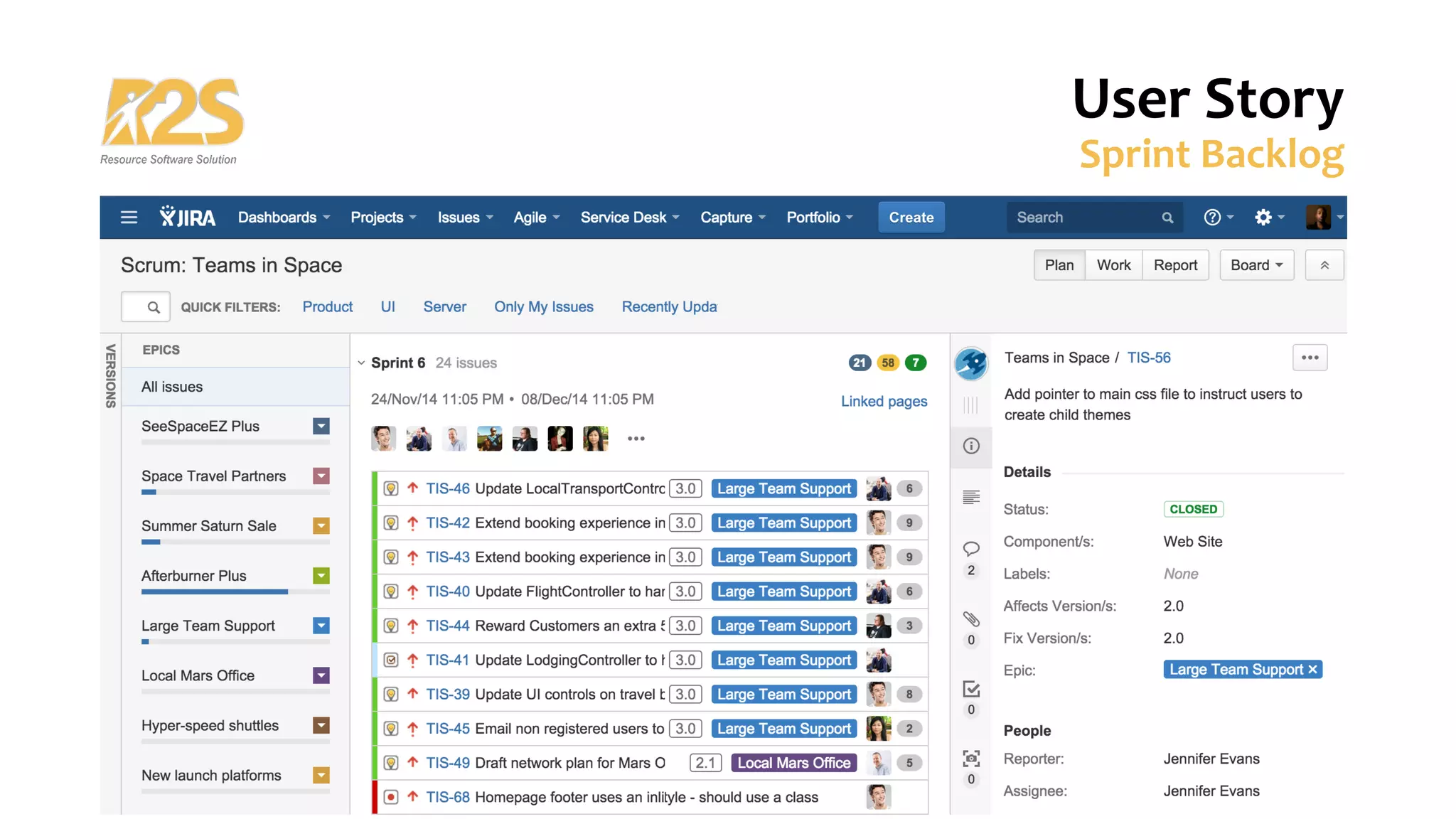Click the search magnifier in the top bar

[1167, 218]
